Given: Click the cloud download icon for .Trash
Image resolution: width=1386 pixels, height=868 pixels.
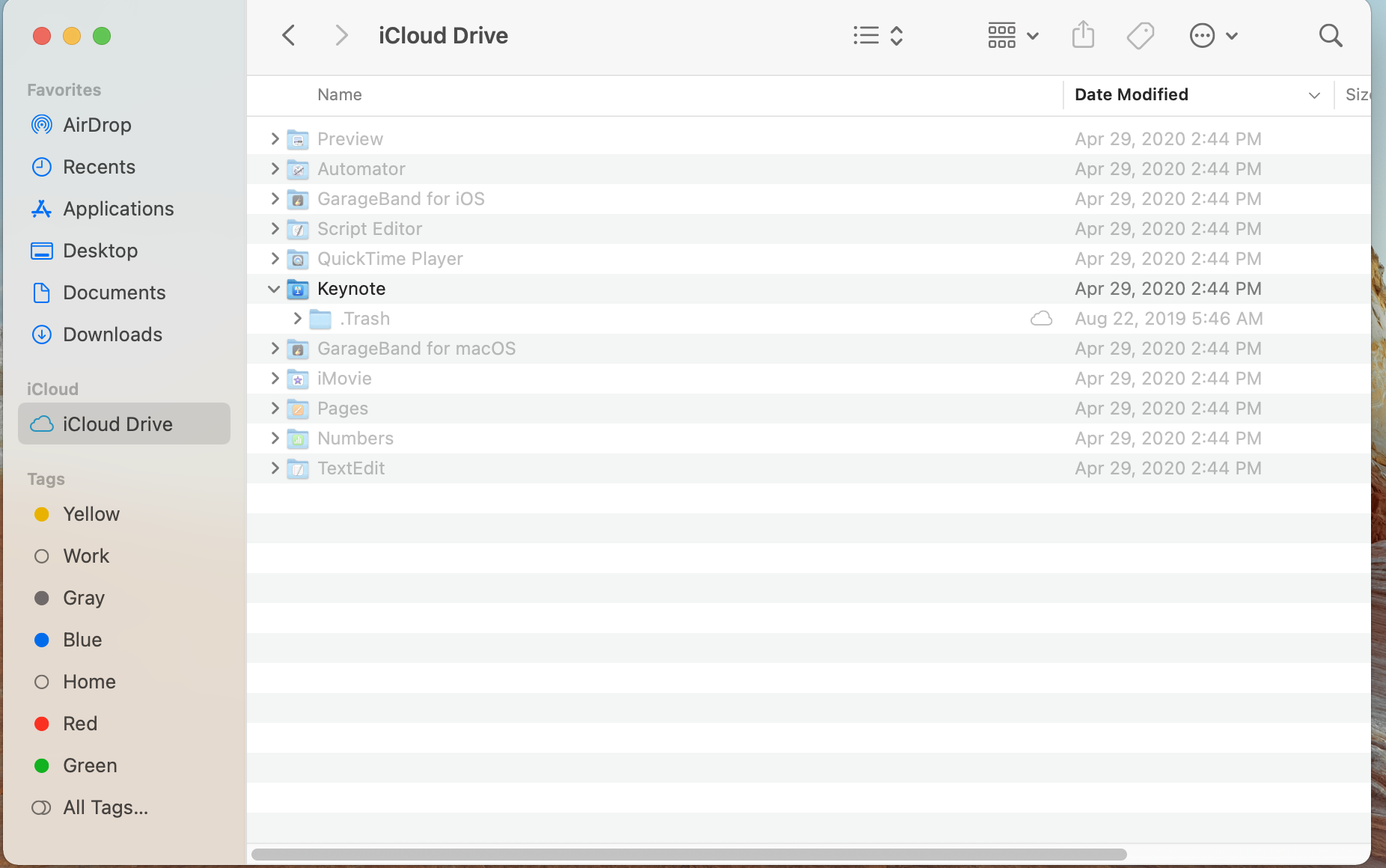Looking at the screenshot, I should pyautogui.click(x=1041, y=319).
